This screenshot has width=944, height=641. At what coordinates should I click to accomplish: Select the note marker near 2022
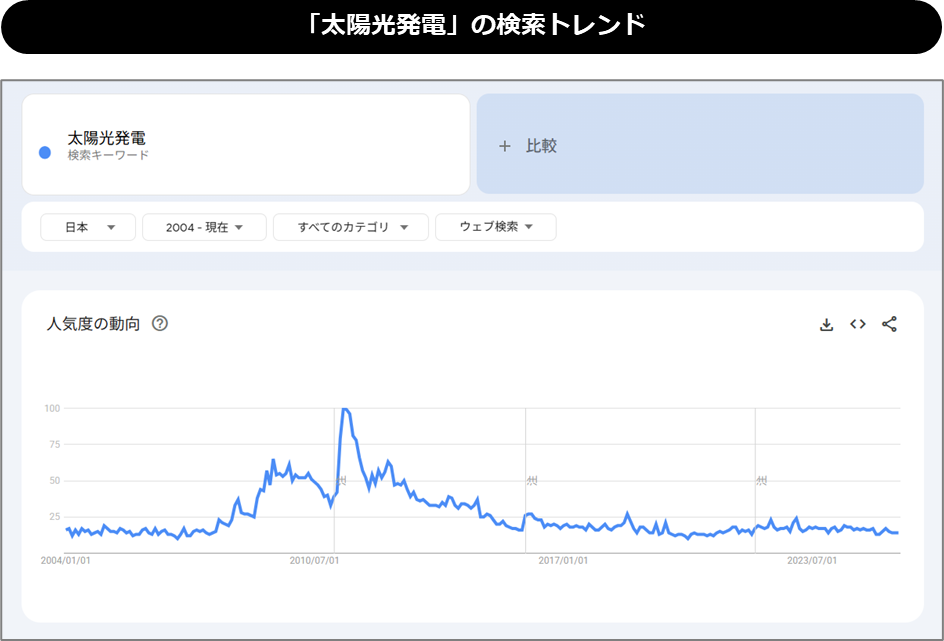[761, 481]
